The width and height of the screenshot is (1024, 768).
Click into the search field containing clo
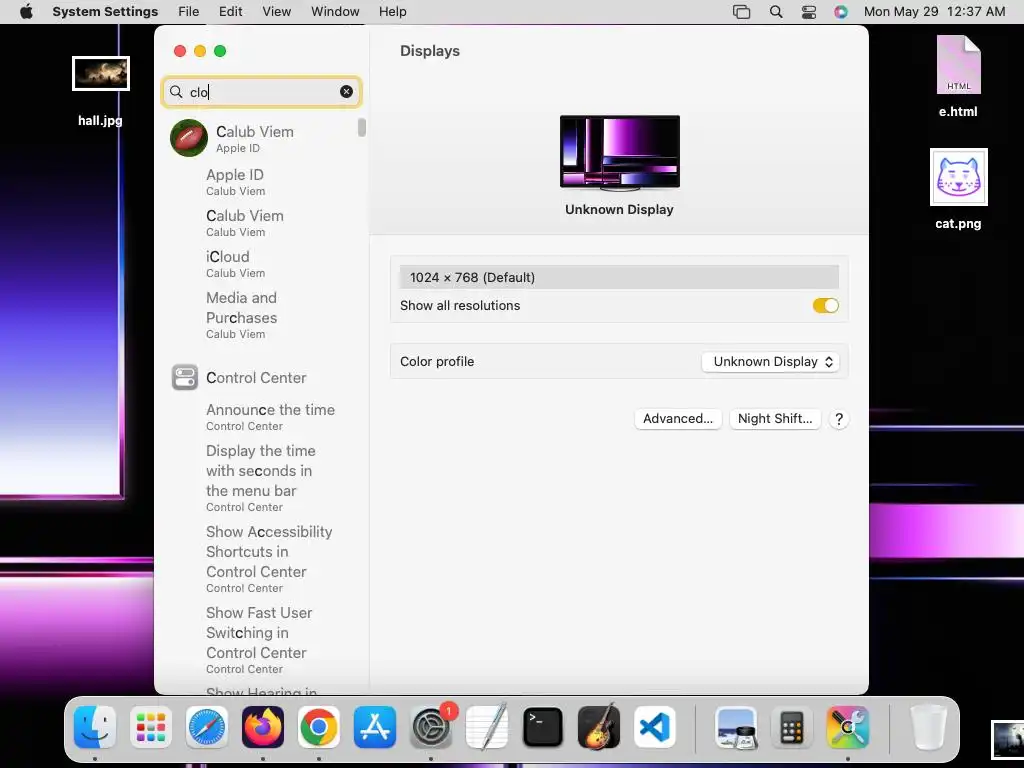[261, 91]
